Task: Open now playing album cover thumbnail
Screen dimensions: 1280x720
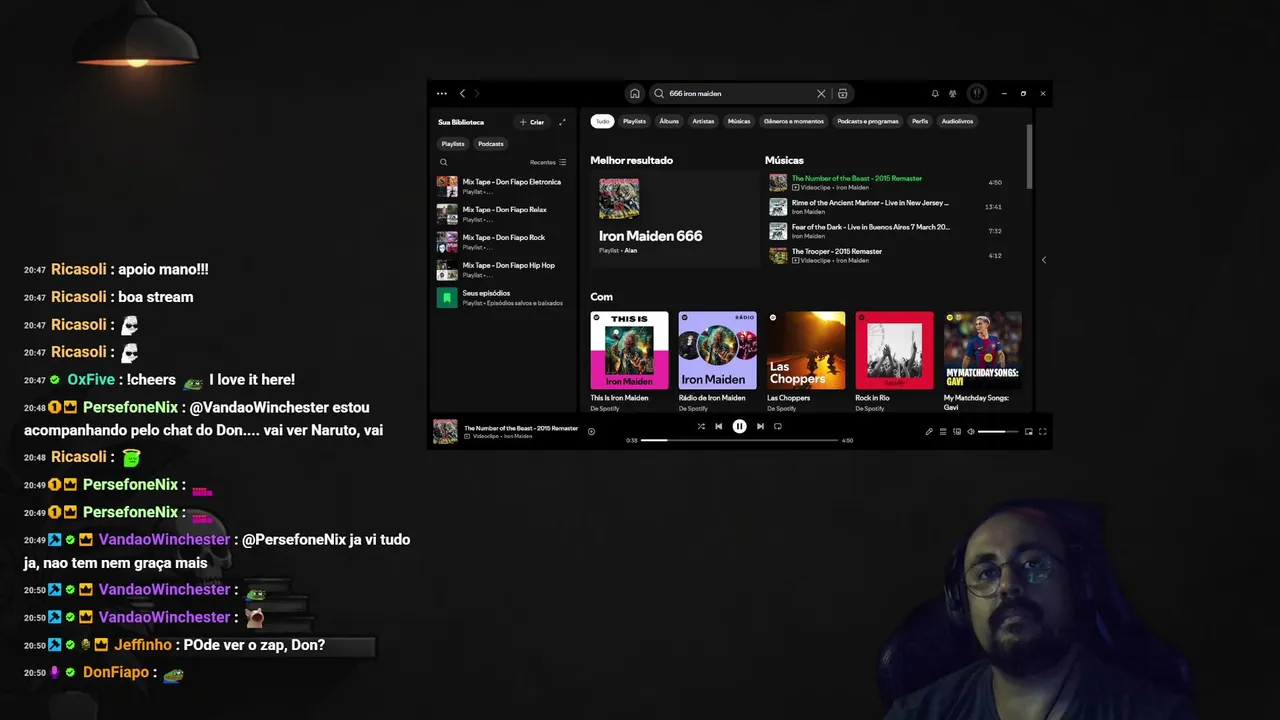Action: 445,432
